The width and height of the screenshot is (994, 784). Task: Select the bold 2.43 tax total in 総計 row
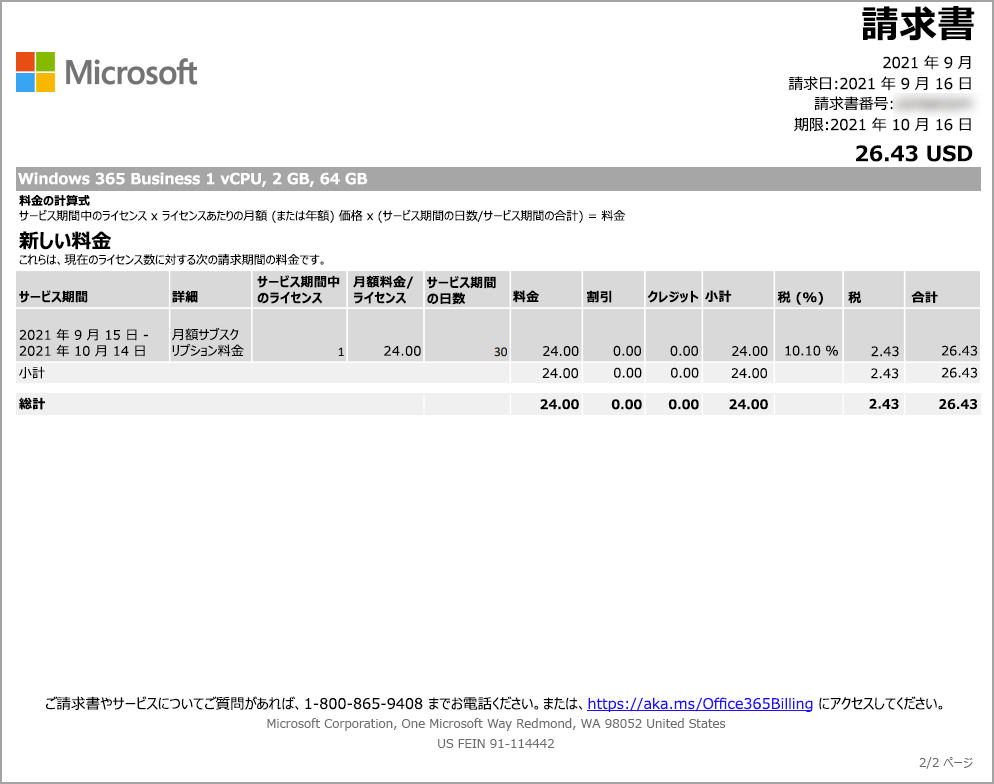[x=874, y=404]
